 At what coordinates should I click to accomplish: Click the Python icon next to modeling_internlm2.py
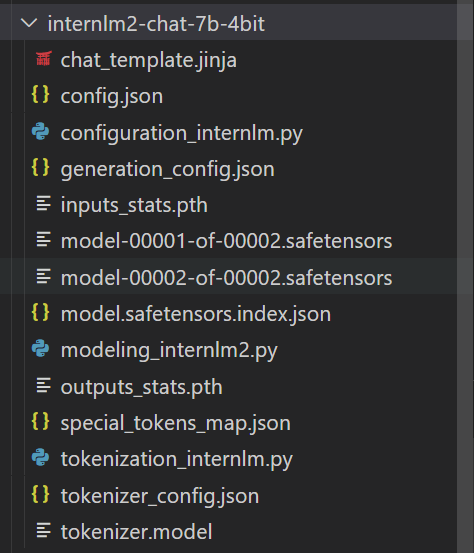pyautogui.click(x=41, y=348)
